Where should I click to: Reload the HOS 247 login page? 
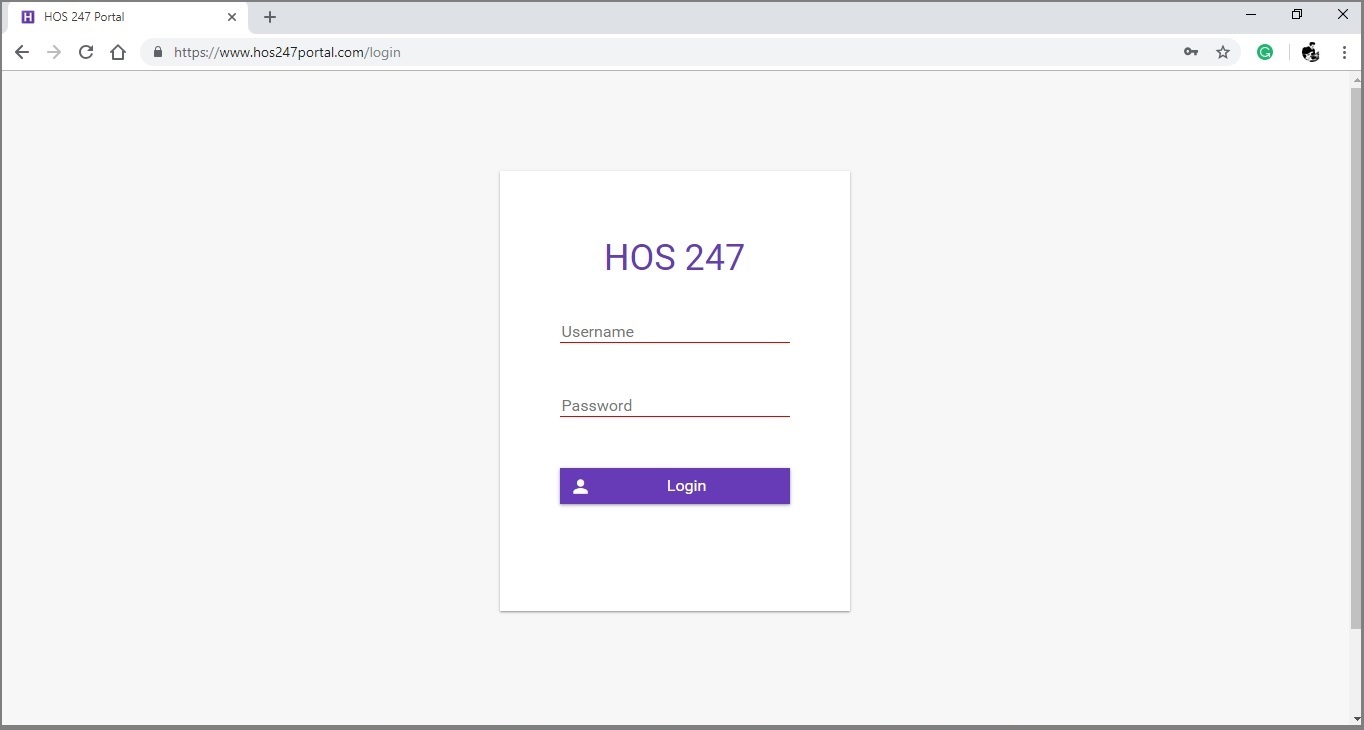86,52
